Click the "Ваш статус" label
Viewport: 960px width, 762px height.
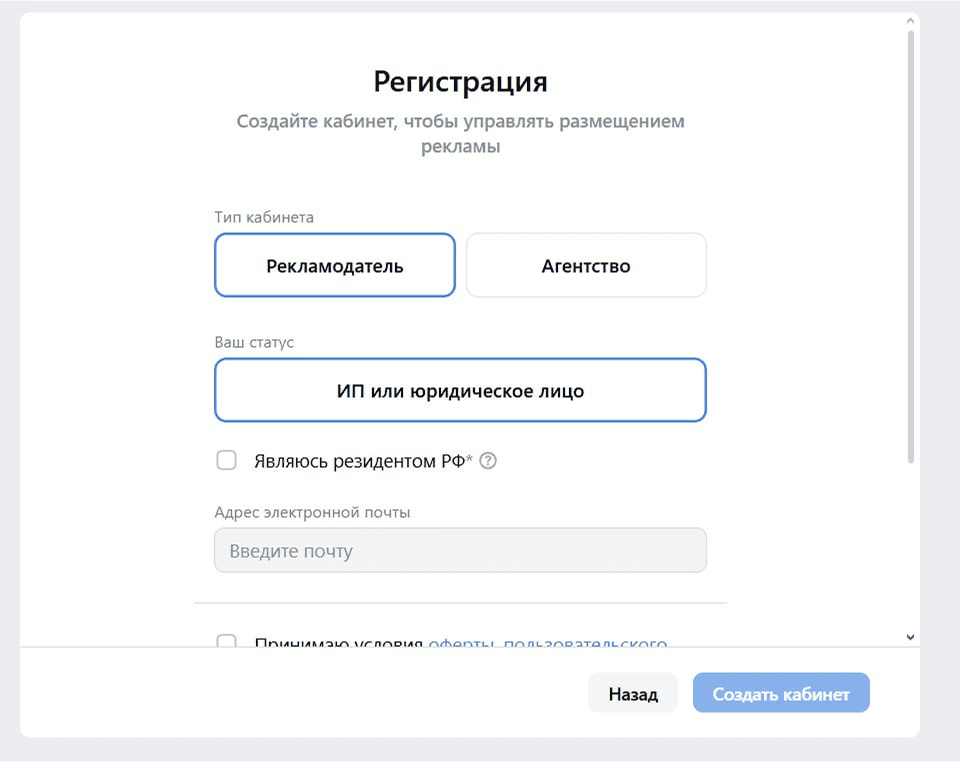[x=253, y=342]
